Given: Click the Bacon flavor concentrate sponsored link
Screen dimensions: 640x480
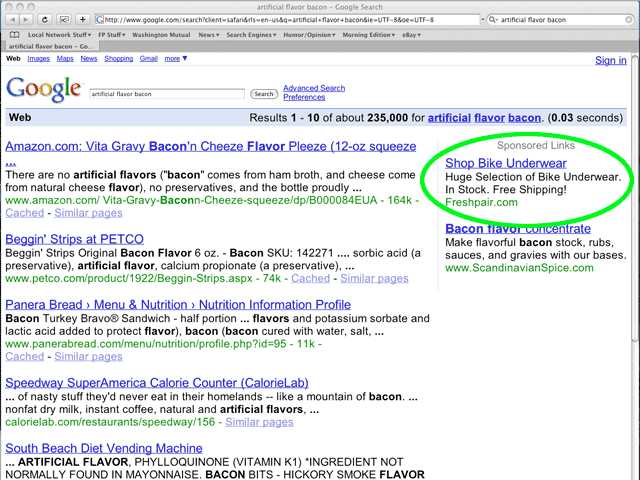Looking at the screenshot, I should click(x=518, y=229).
